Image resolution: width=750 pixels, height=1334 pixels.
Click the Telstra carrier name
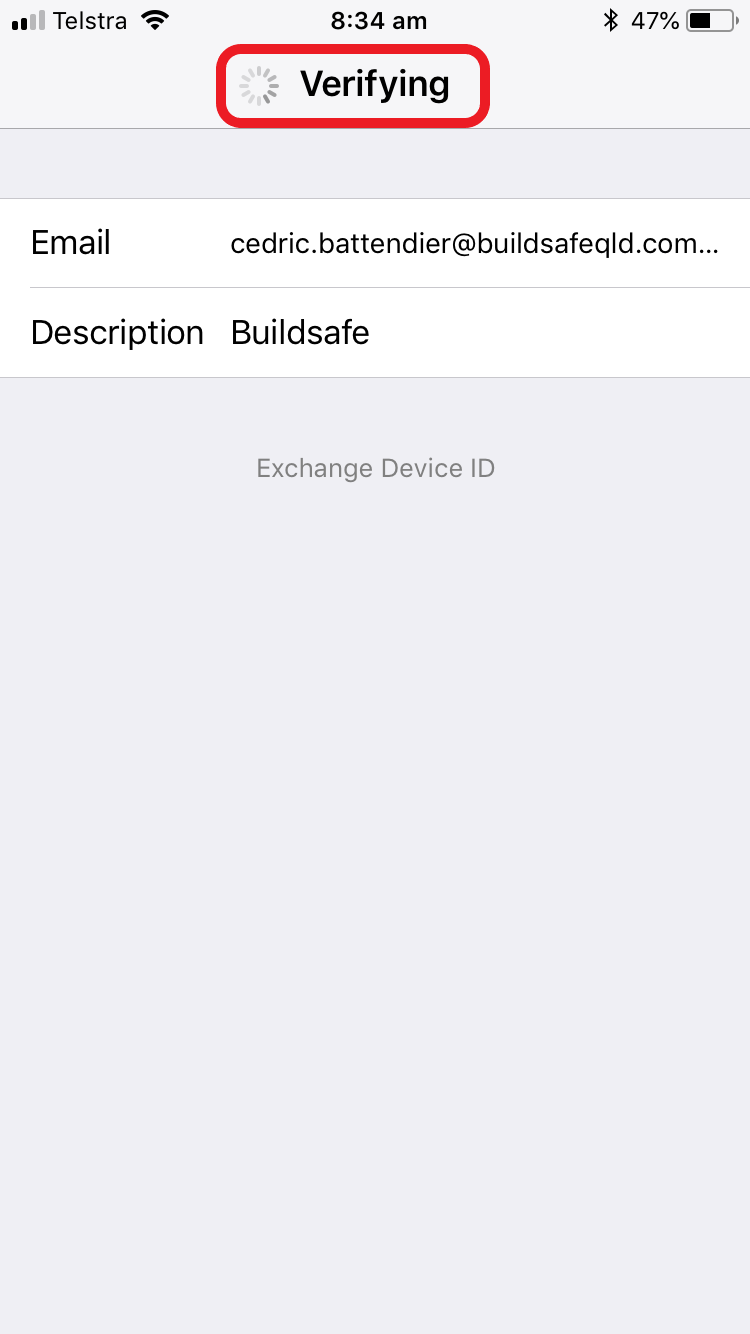91,20
